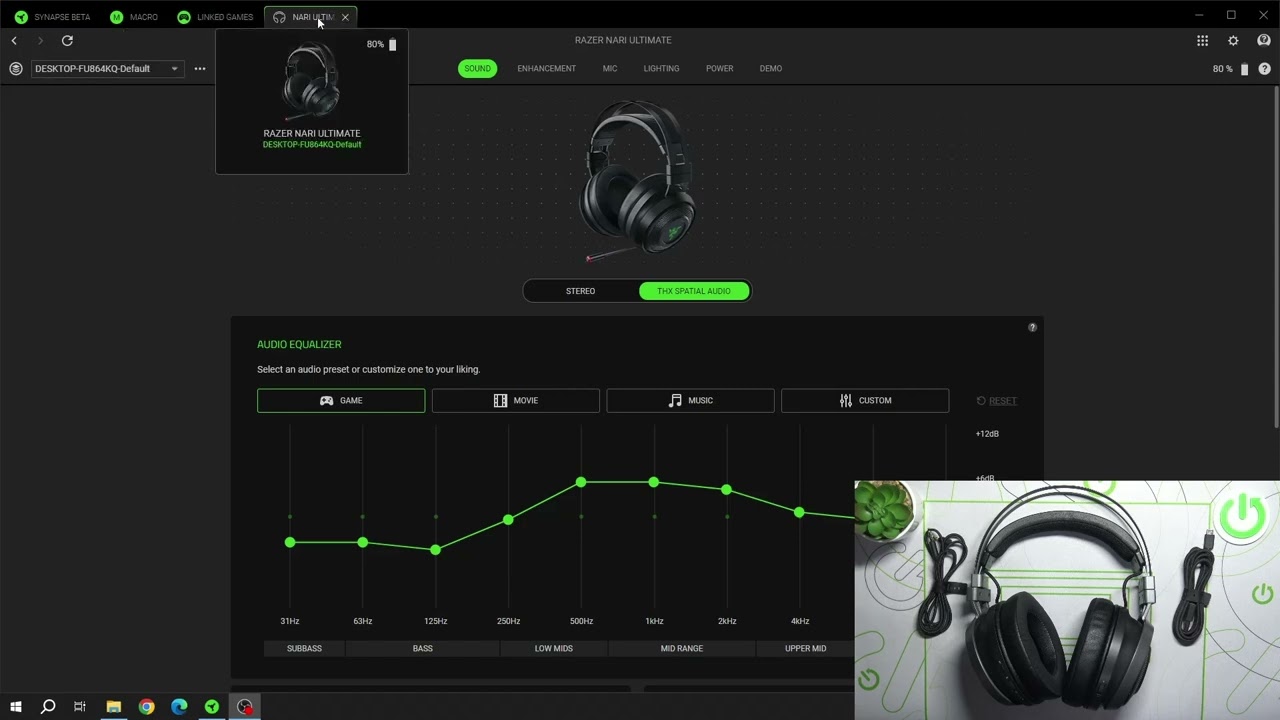Click the green DESKTOP-FU864KQ-Default text in popup
Viewport: 1280px width, 720px height.
pyautogui.click(x=312, y=145)
